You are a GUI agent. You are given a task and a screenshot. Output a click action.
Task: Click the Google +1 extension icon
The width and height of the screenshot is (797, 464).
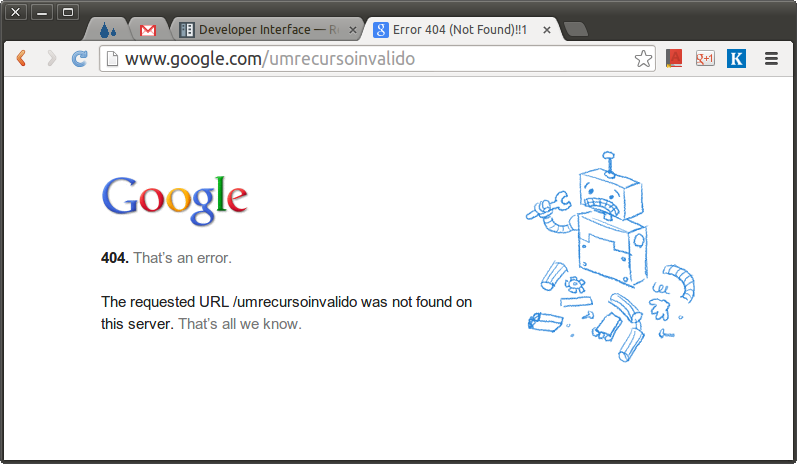click(x=705, y=58)
